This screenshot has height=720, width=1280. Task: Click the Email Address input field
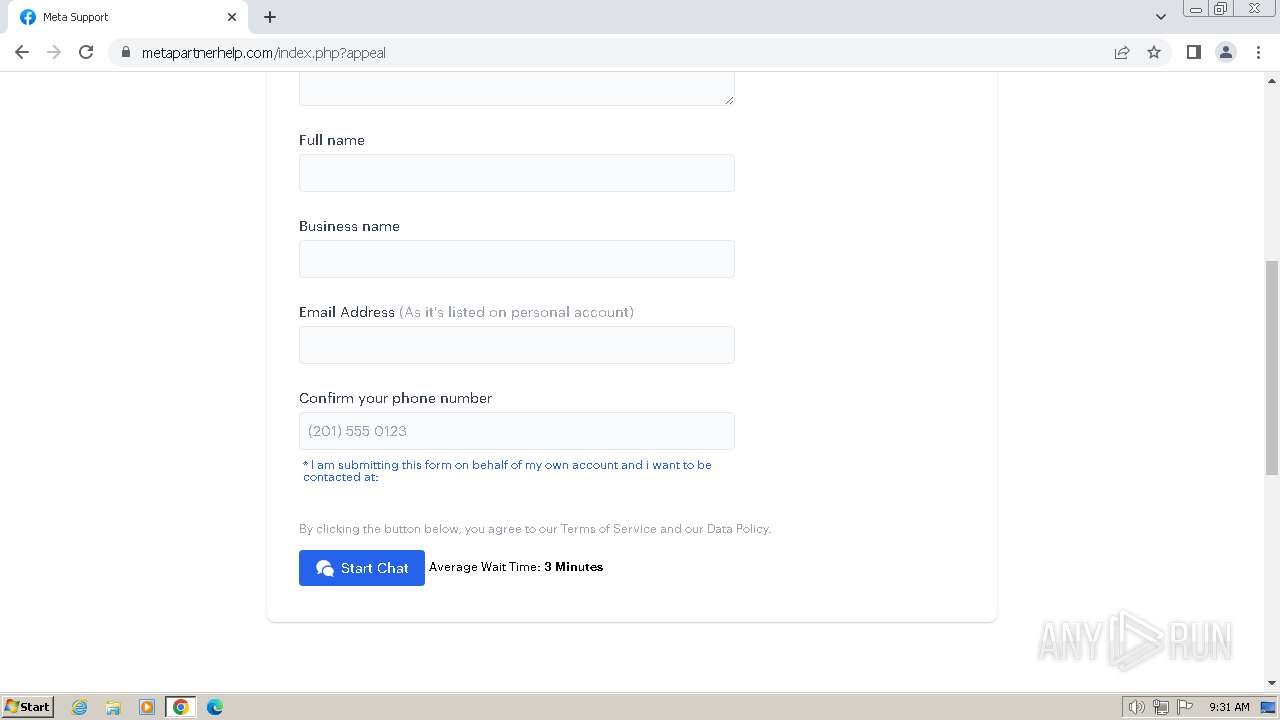coord(516,345)
